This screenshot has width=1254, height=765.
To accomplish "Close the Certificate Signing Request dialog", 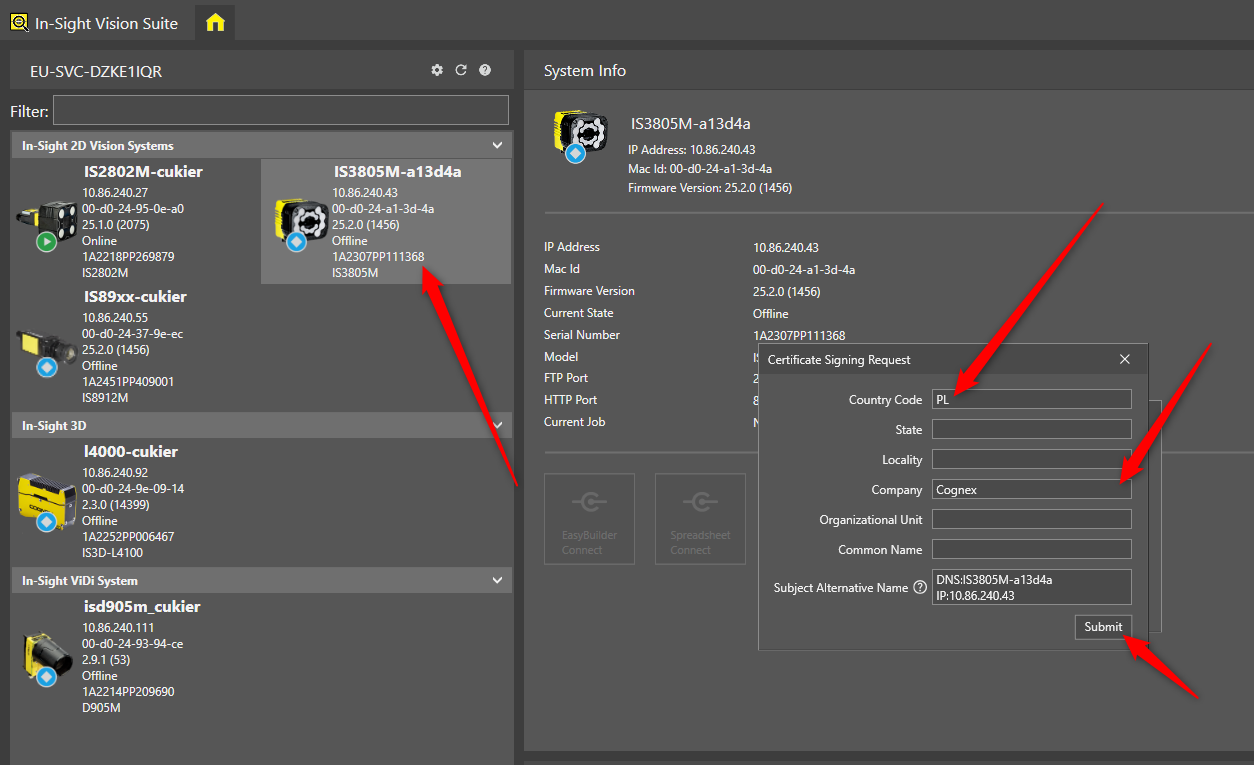I will 1125,359.
